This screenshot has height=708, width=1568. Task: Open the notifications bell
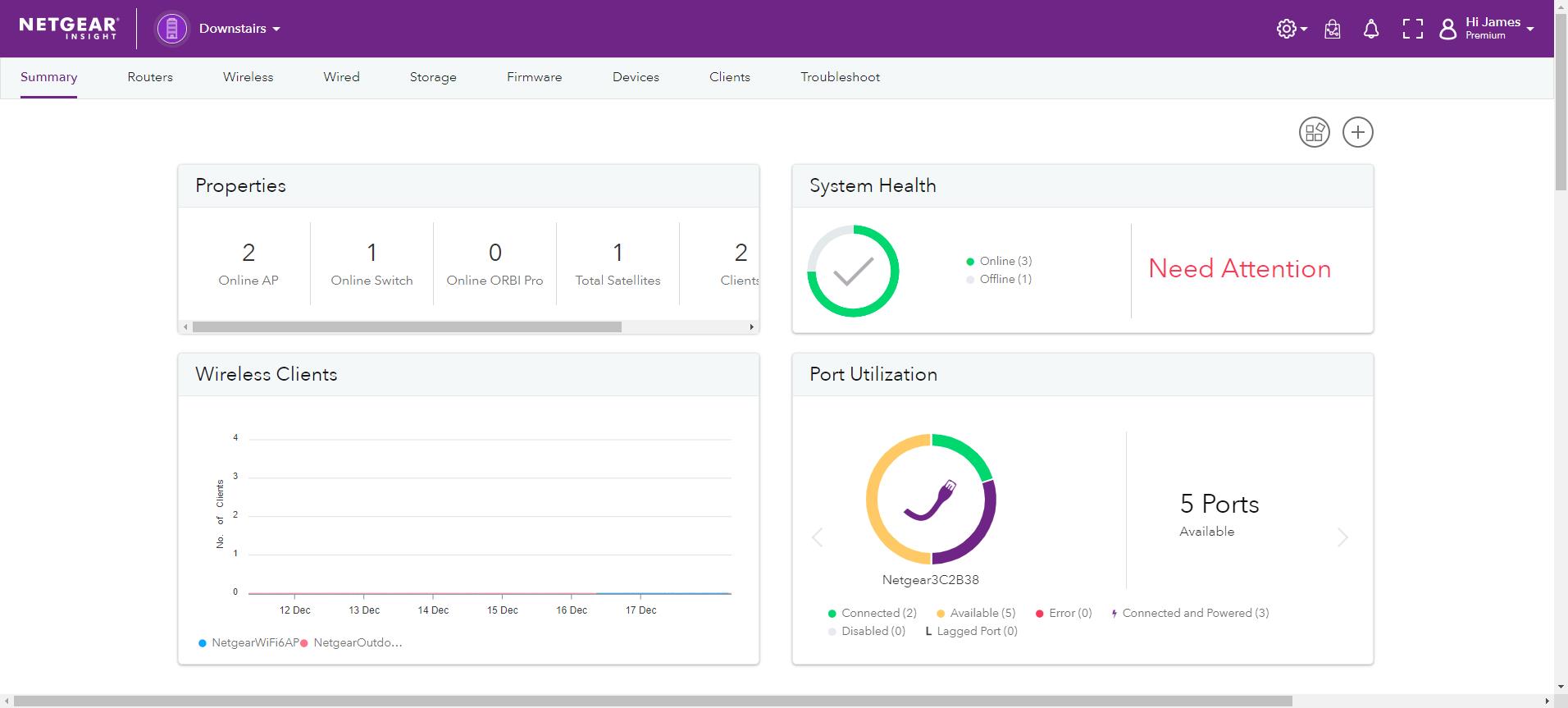[x=1370, y=30]
